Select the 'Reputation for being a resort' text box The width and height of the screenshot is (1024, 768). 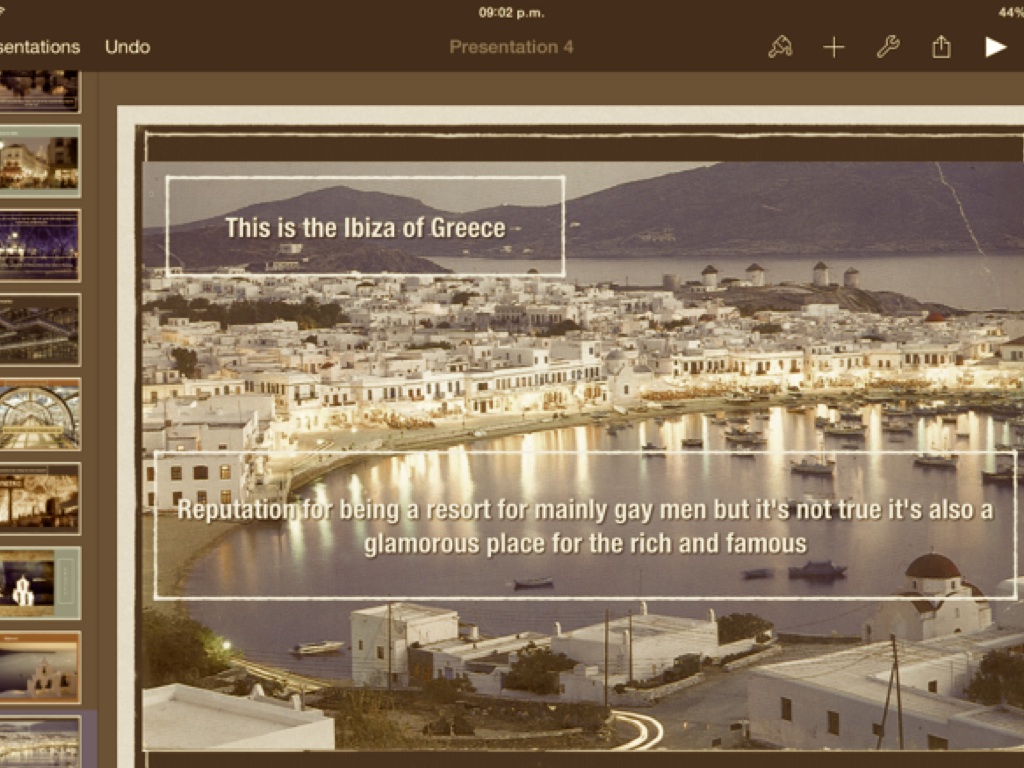(585, 526)
